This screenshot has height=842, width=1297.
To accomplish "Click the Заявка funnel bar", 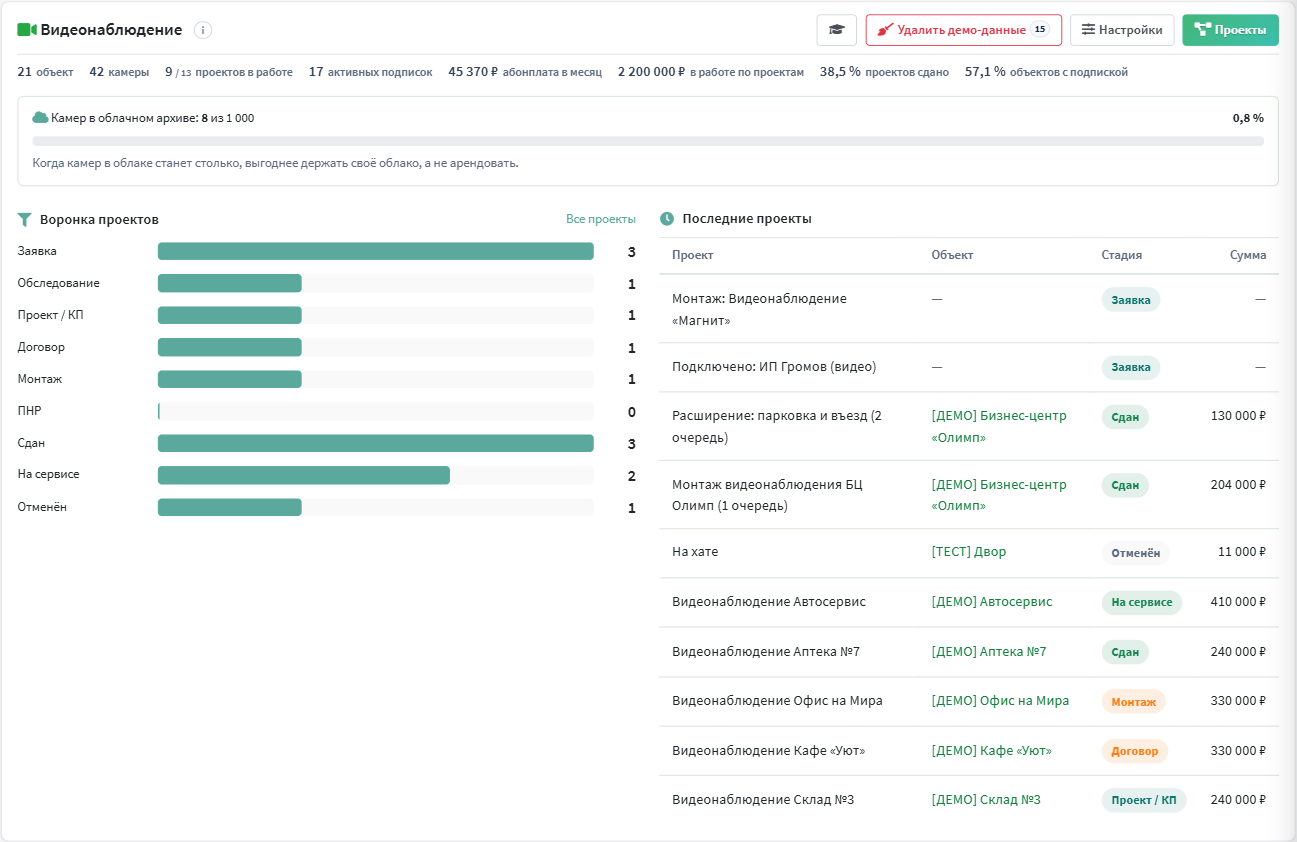I will [x=376, y=251].
